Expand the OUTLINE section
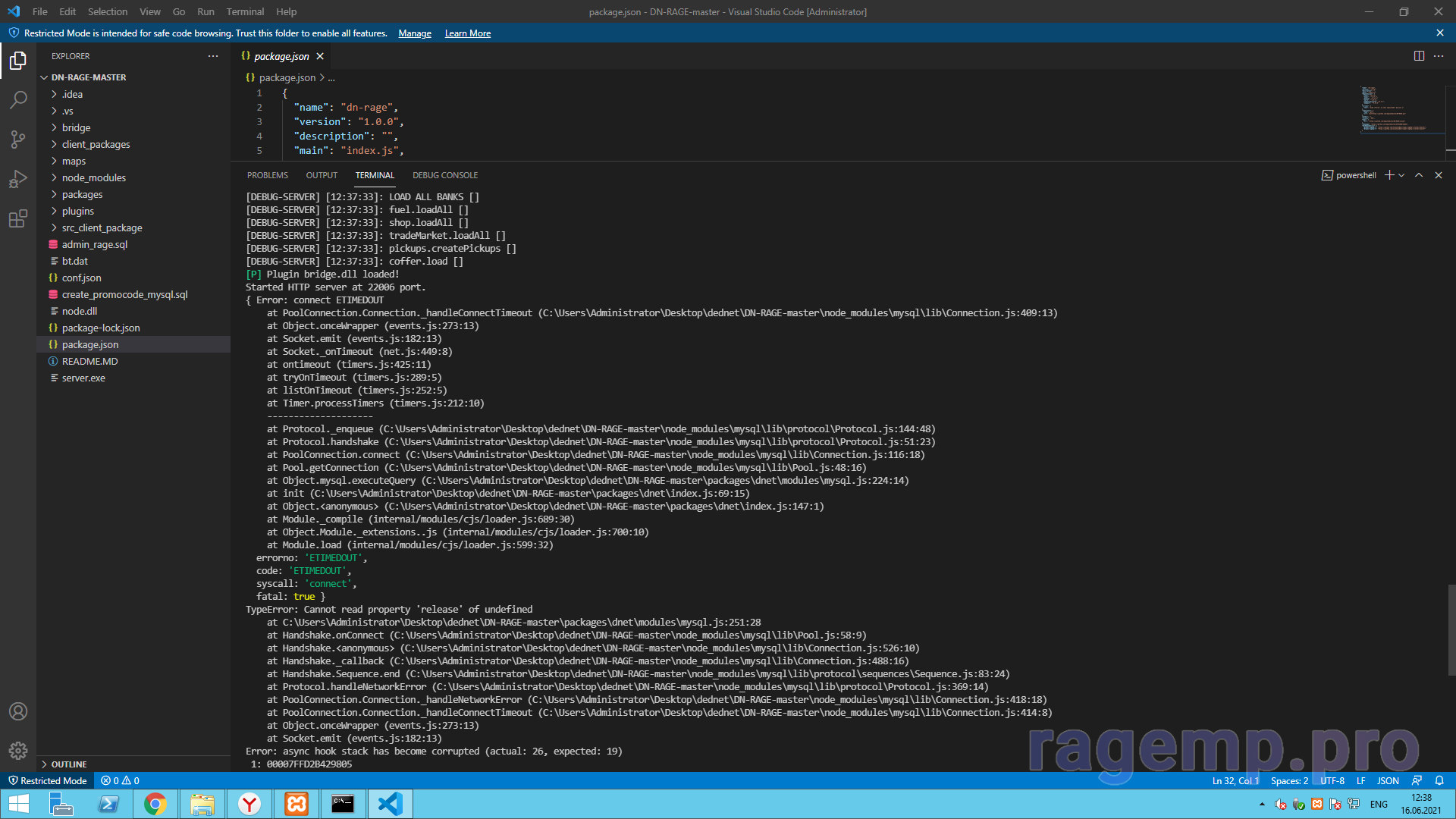Screen dimensions: 1456x819 tap(69, 764)
